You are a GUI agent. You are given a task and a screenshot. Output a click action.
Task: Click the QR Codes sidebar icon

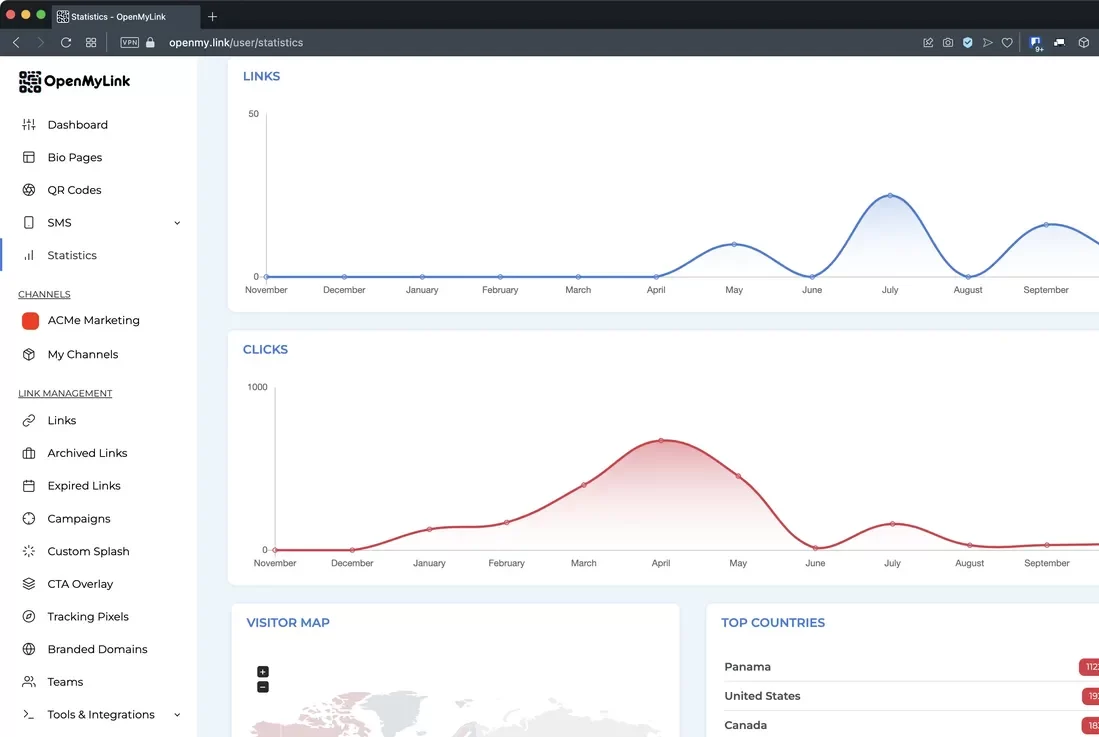[x=29, y=190]
